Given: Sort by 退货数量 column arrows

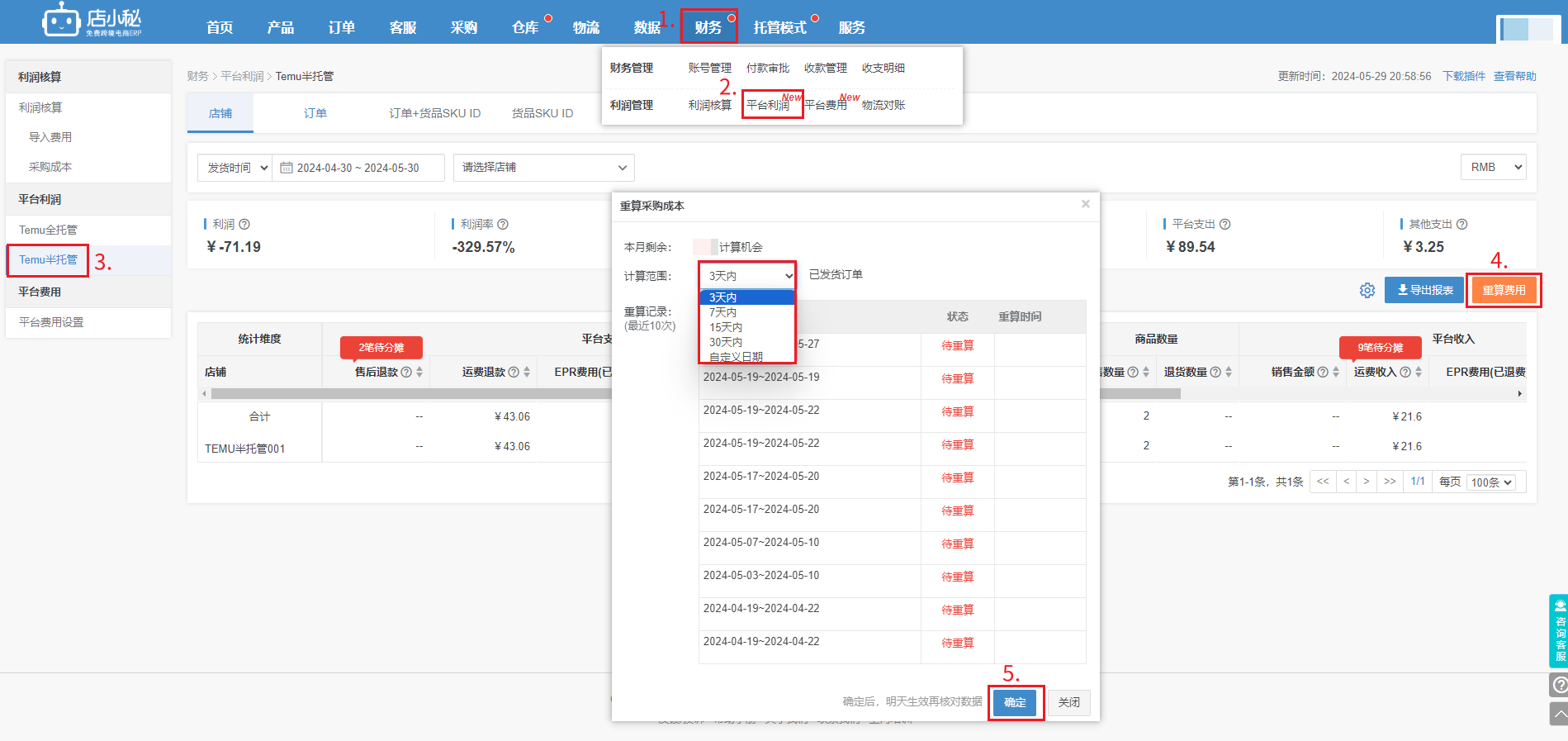Looking at the screenshot, I should (x=1229, y=372).
